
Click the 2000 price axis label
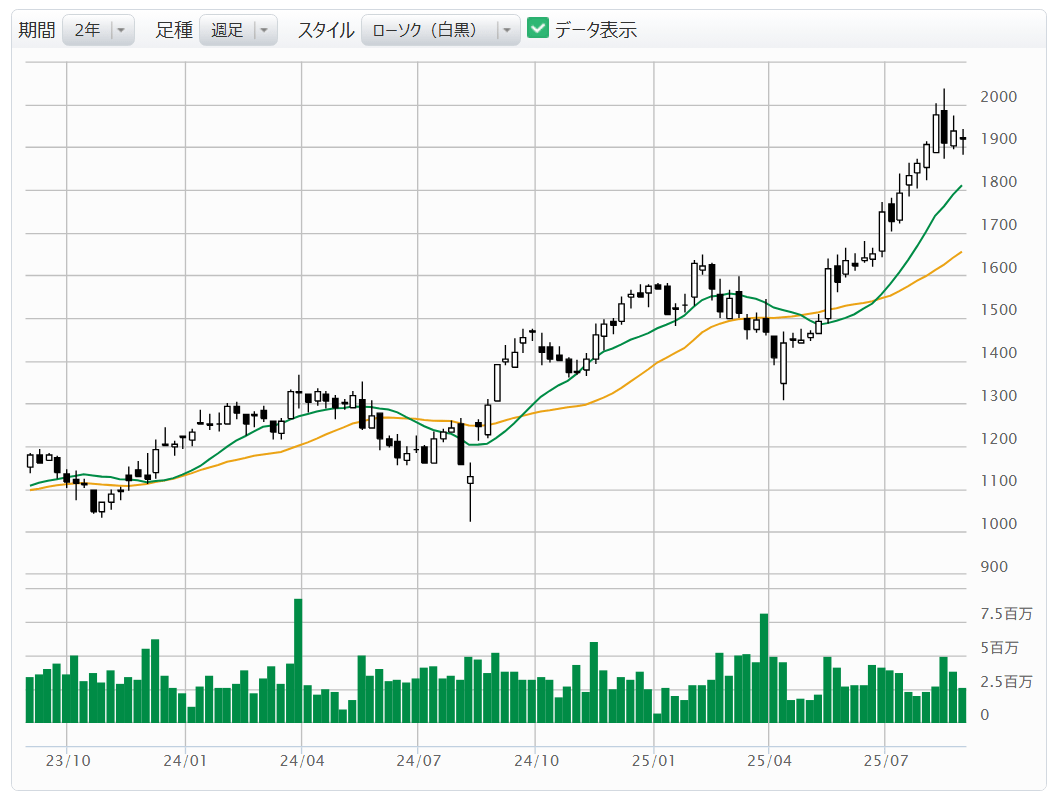point(998,97)
